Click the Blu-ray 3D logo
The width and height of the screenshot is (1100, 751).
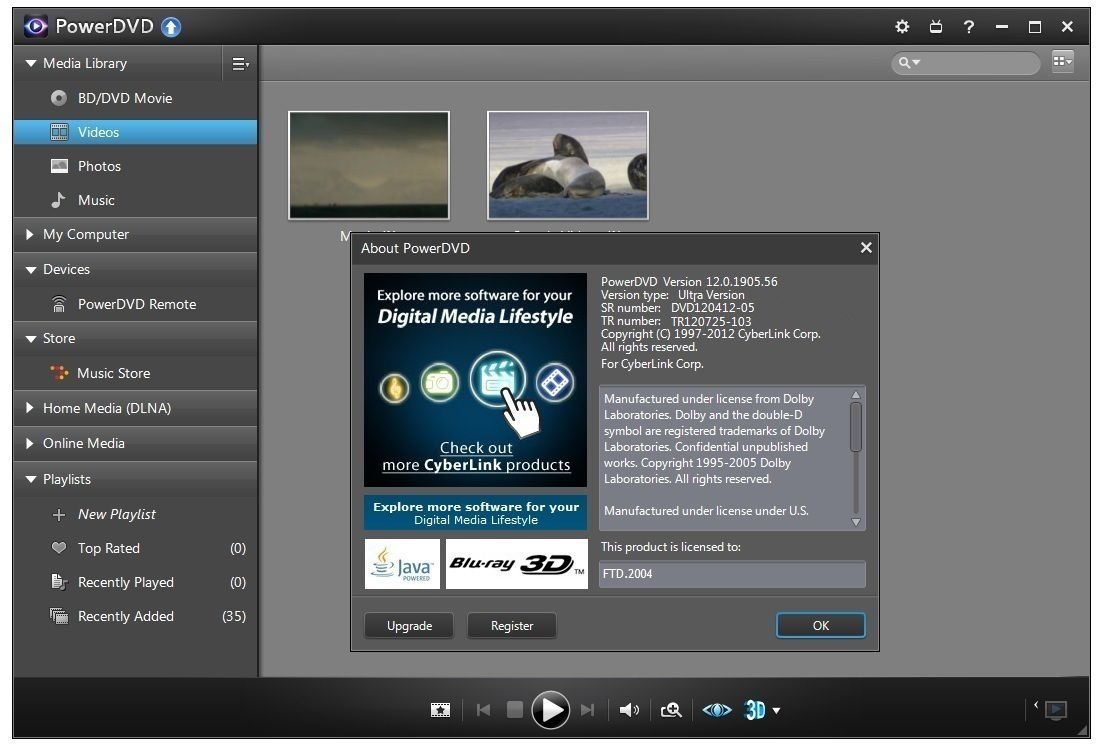click(516, 564)
